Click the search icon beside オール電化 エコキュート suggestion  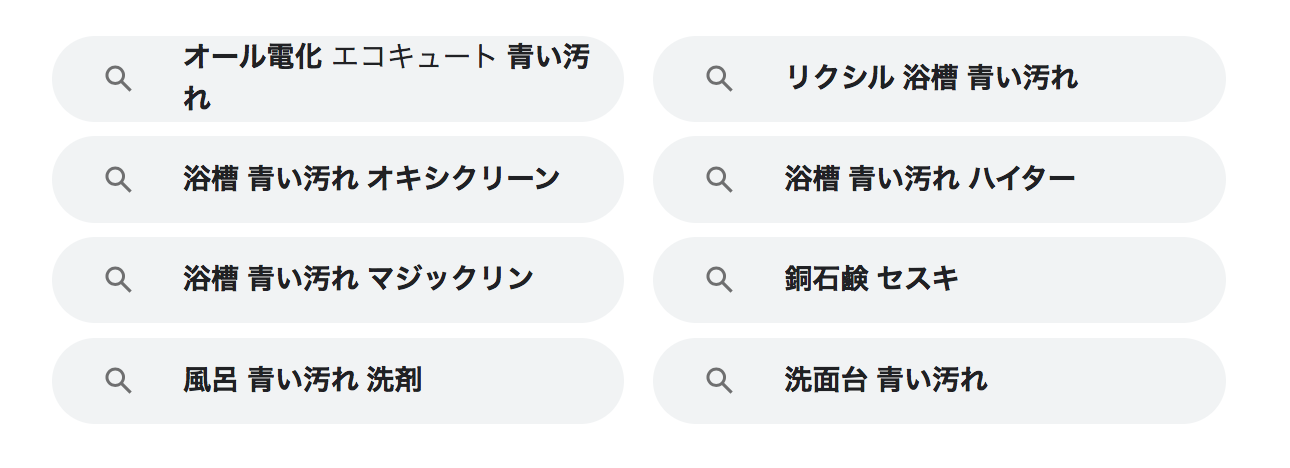pos(118,79)
